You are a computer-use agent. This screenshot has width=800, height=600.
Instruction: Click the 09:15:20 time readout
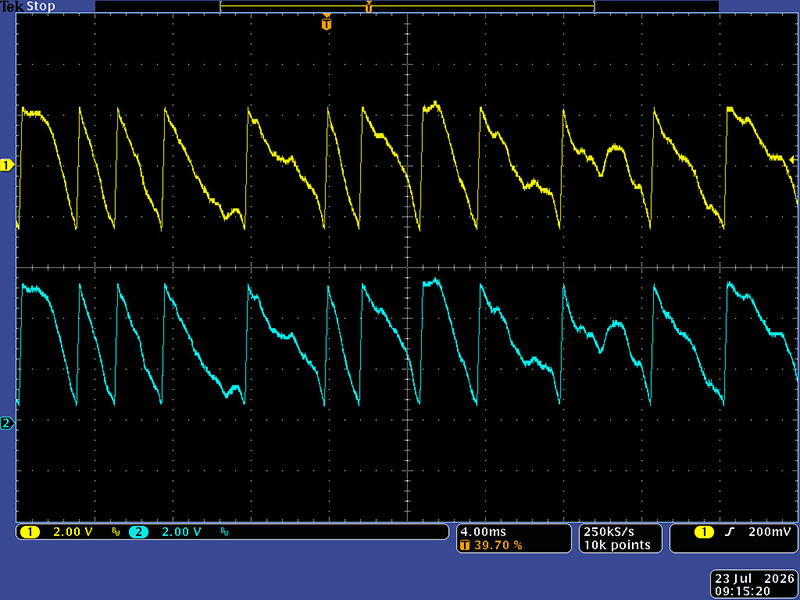742,591
